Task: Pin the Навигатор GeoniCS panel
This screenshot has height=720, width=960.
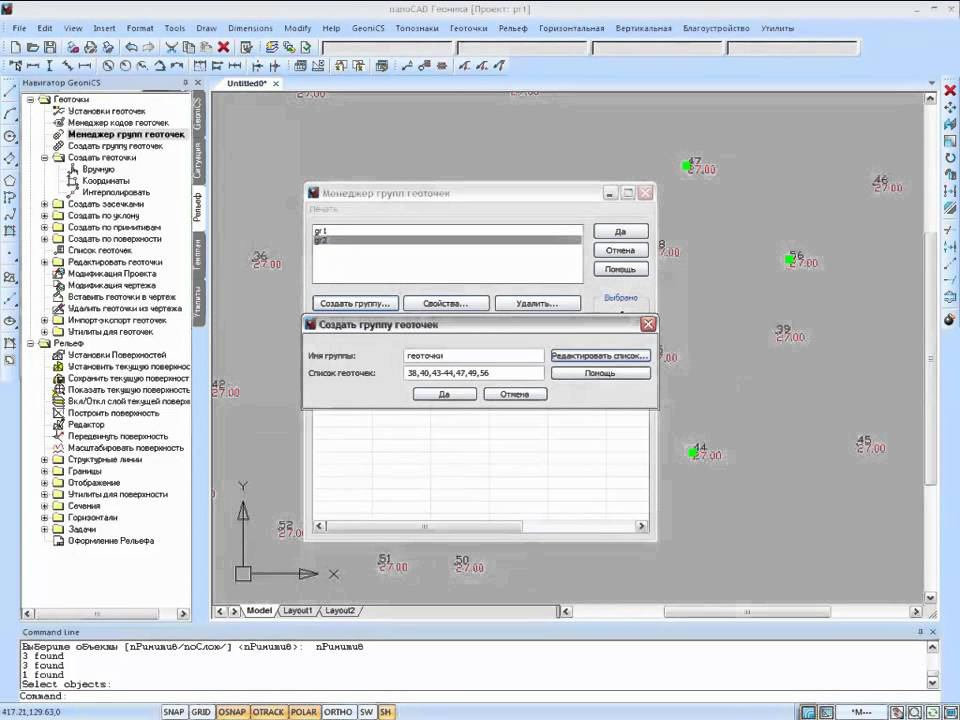Action: click(185, 83)
